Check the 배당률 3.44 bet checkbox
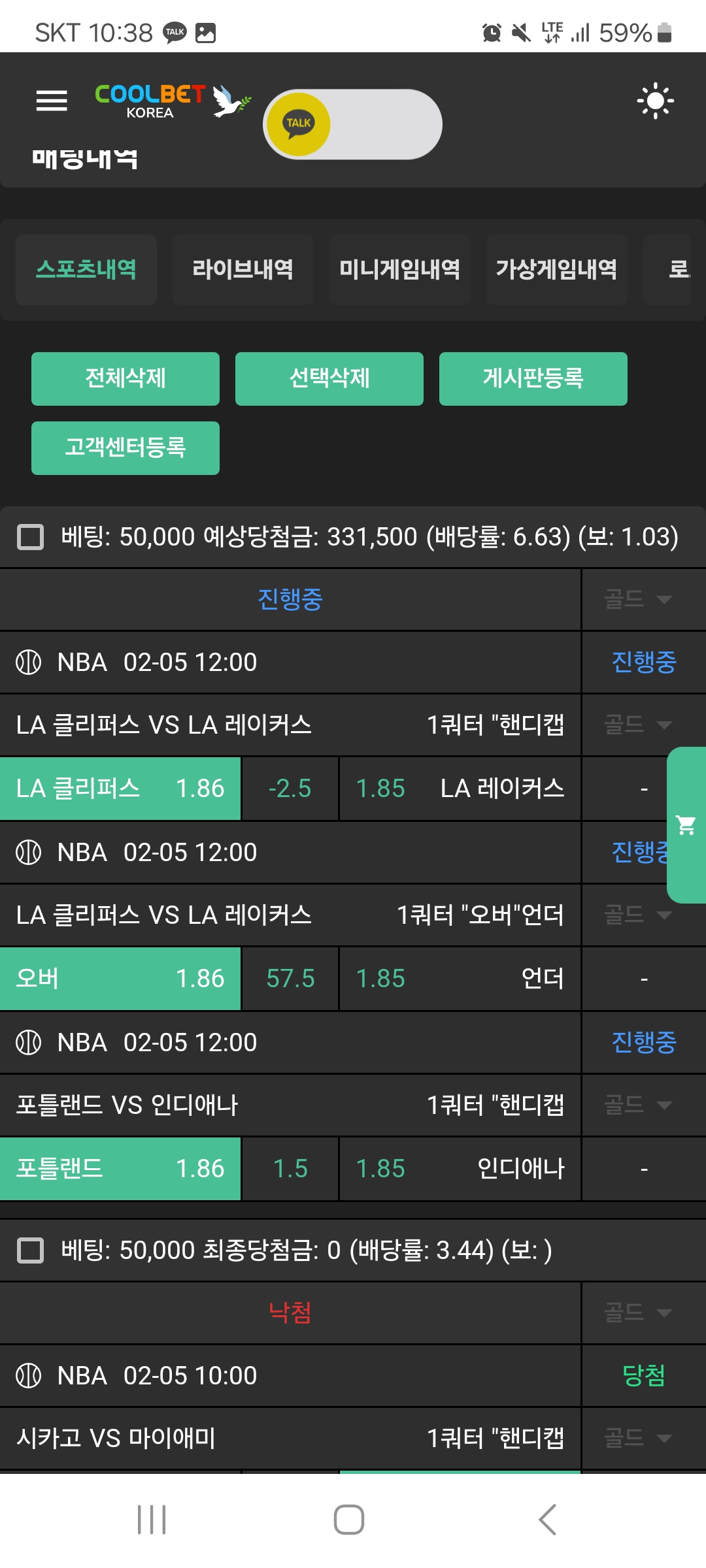 30,1250
